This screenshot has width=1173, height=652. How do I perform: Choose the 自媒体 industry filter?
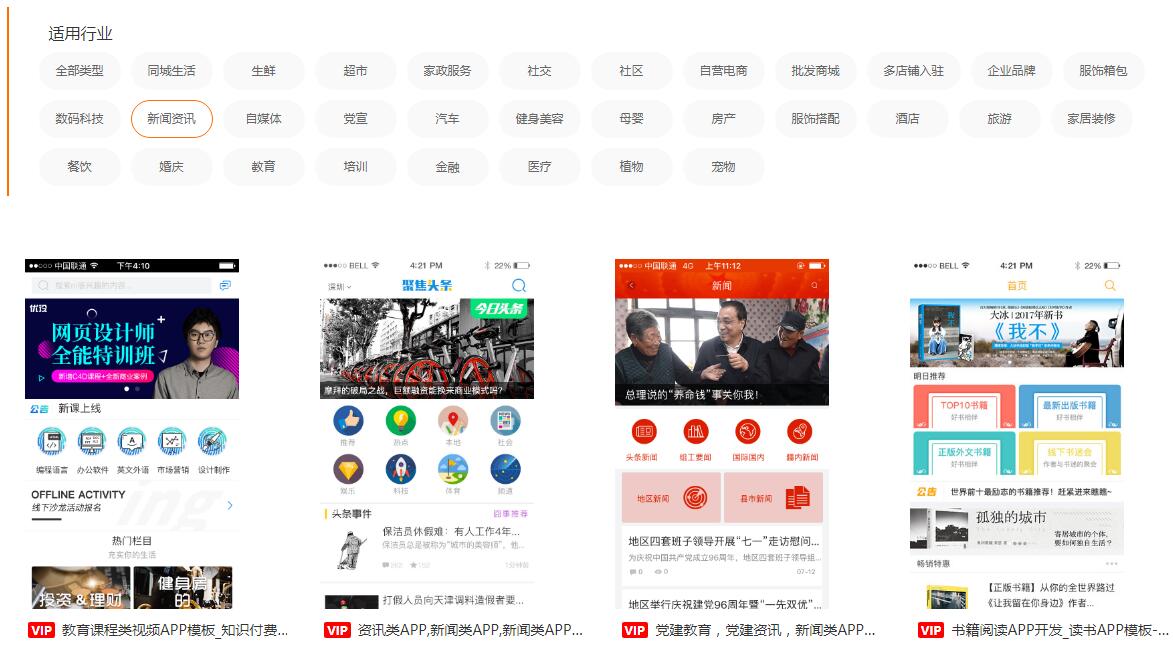point(263,119)
